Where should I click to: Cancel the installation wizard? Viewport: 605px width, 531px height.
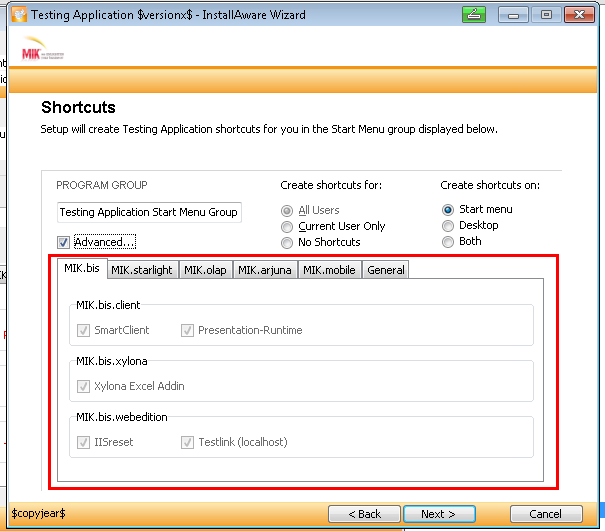point(546,514)
